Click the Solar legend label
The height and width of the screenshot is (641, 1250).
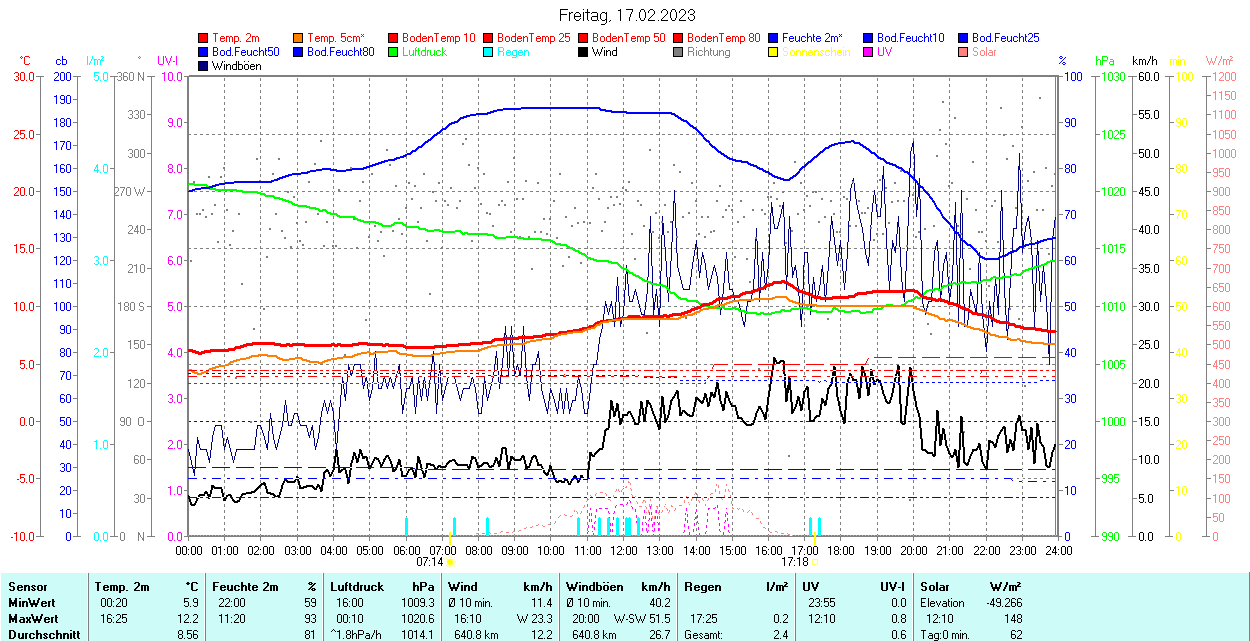[984, 51]
